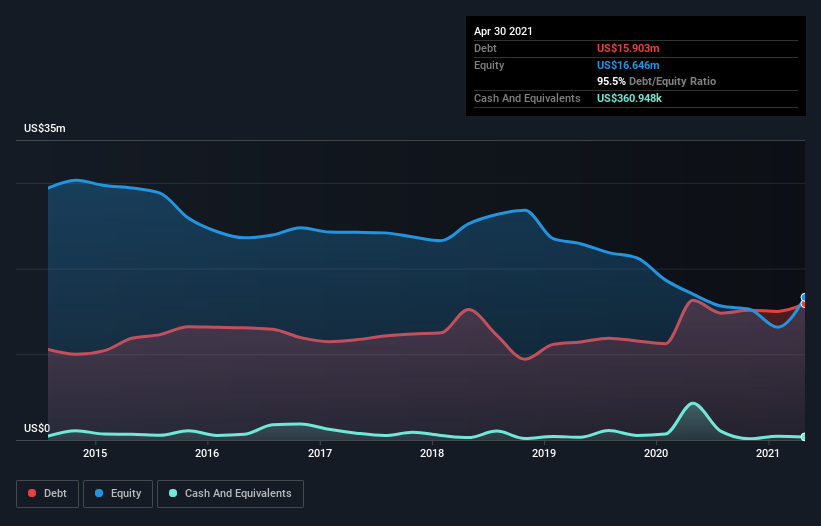Select the 2016 x-axis label

tap(207, 453)
